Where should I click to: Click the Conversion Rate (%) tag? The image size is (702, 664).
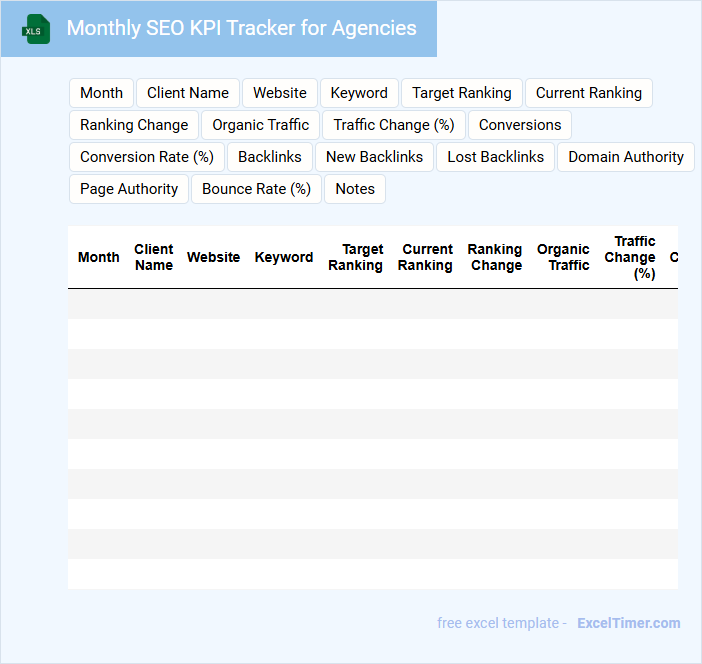147,157
